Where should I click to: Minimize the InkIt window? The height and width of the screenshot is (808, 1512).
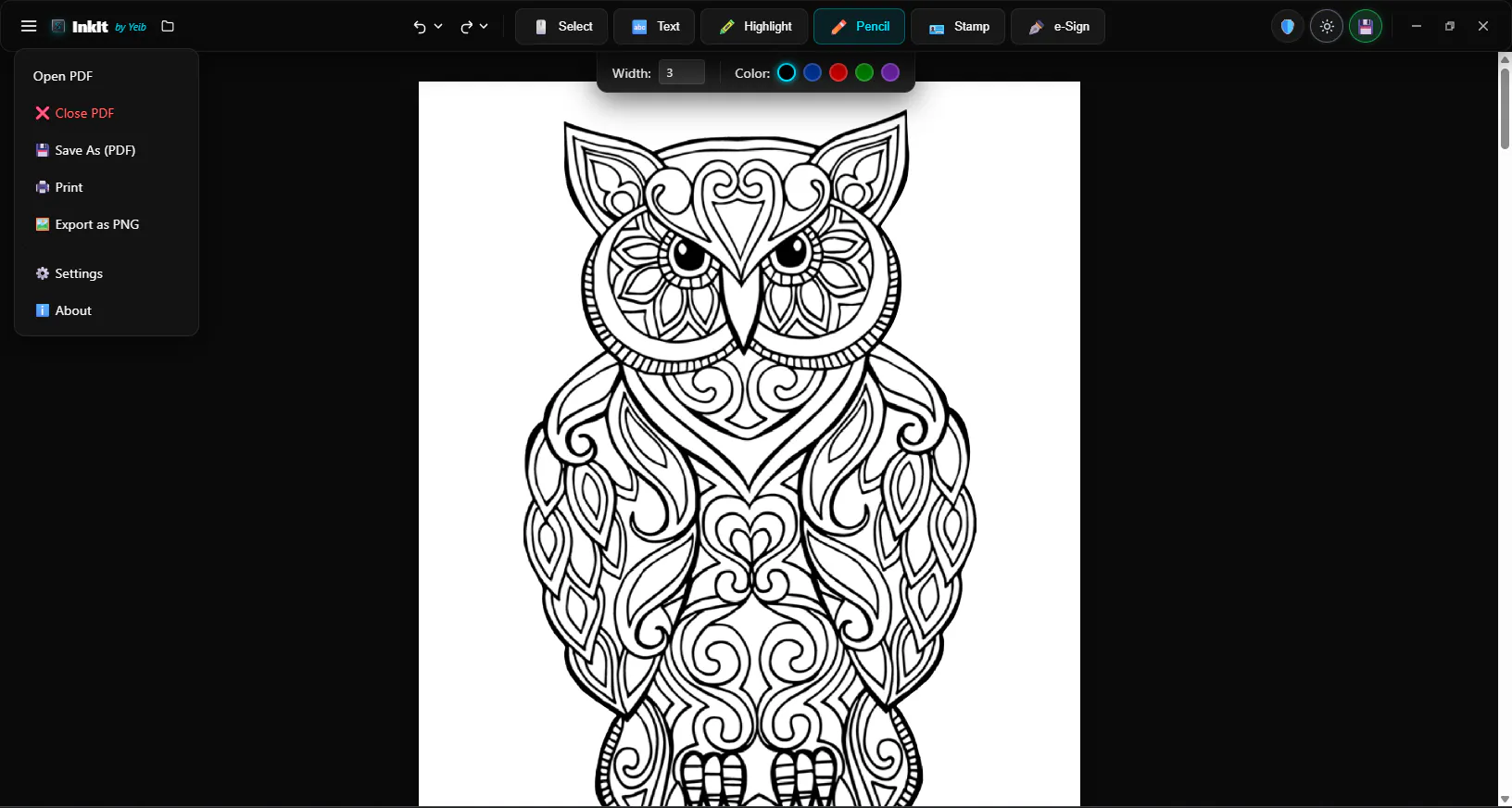point(1416,27)
